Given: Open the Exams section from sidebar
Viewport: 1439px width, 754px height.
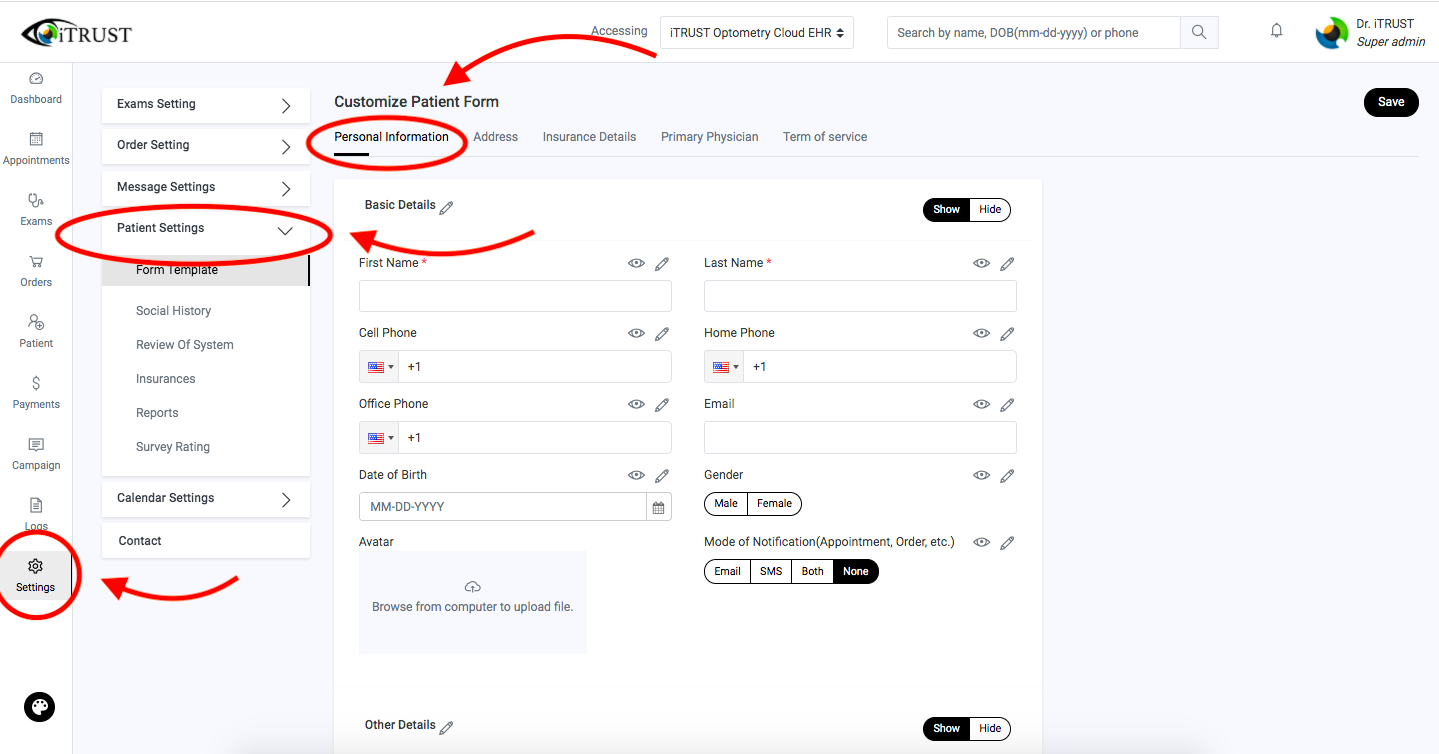Looking at the screenshot, I should tap(36, 209).
